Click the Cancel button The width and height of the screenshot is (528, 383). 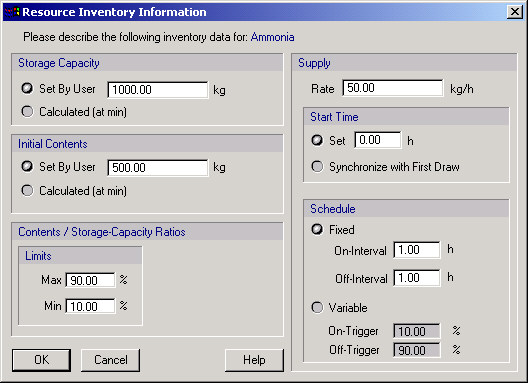[x=110, y=360]
